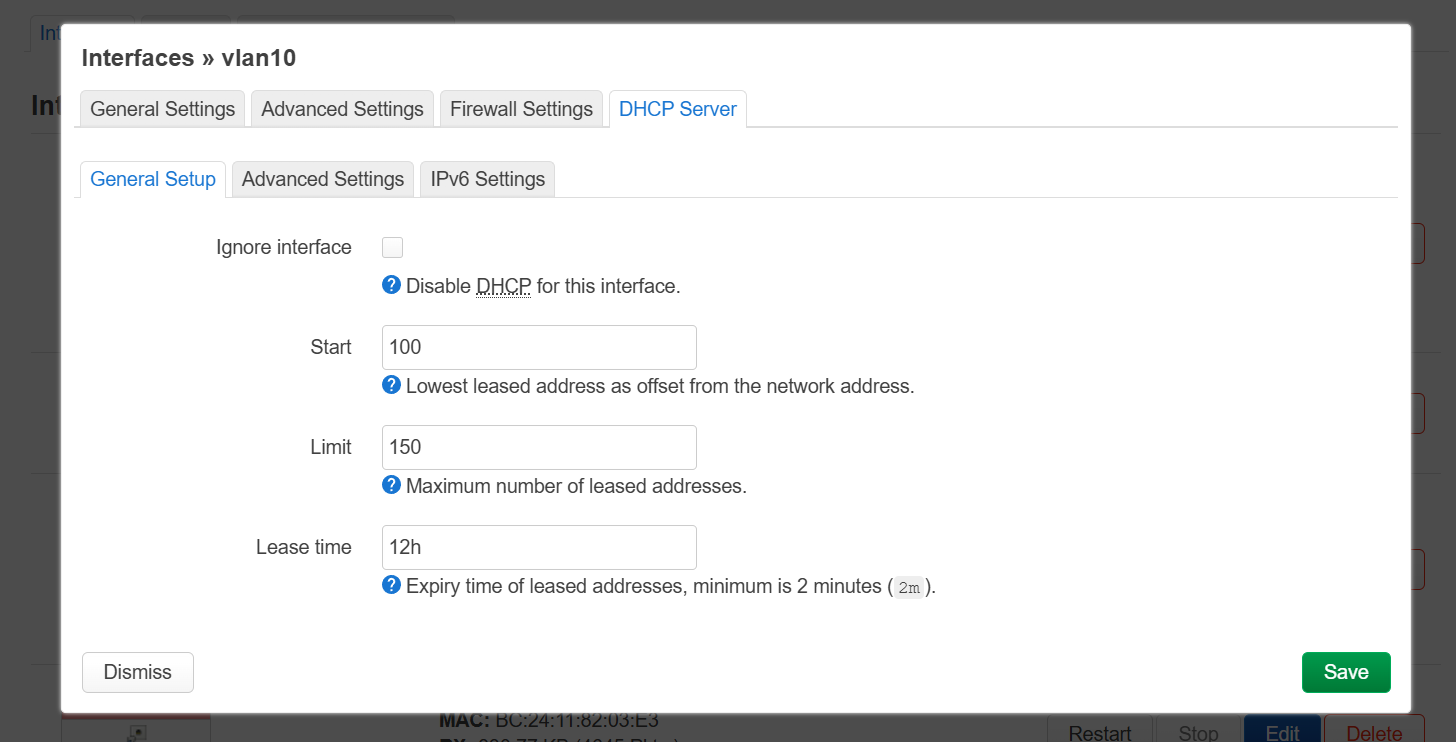
Task: Click the Start offset input field
Action: (x=539, y=347)
